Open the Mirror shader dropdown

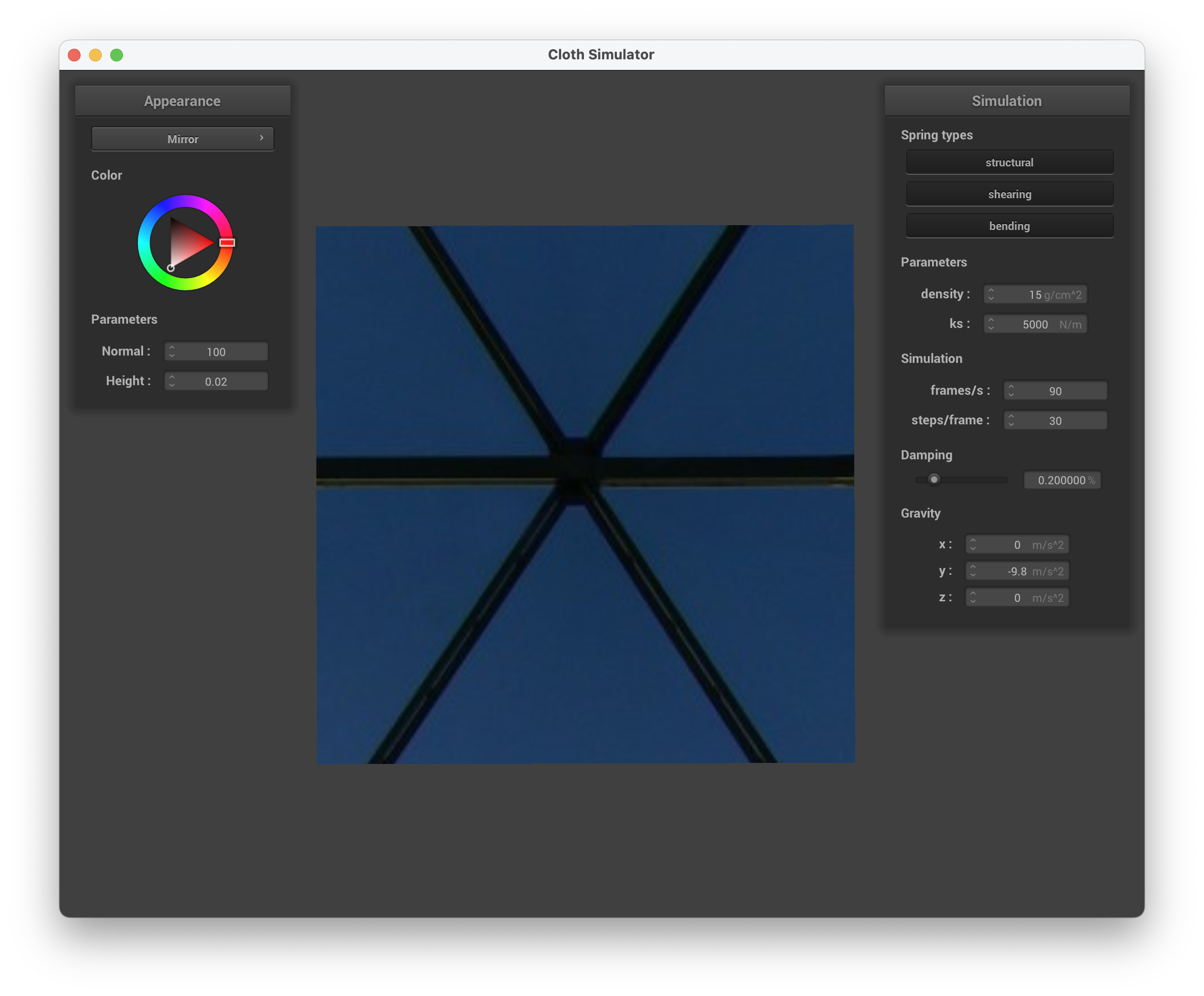pyautogui.click(x=182, y=139)
